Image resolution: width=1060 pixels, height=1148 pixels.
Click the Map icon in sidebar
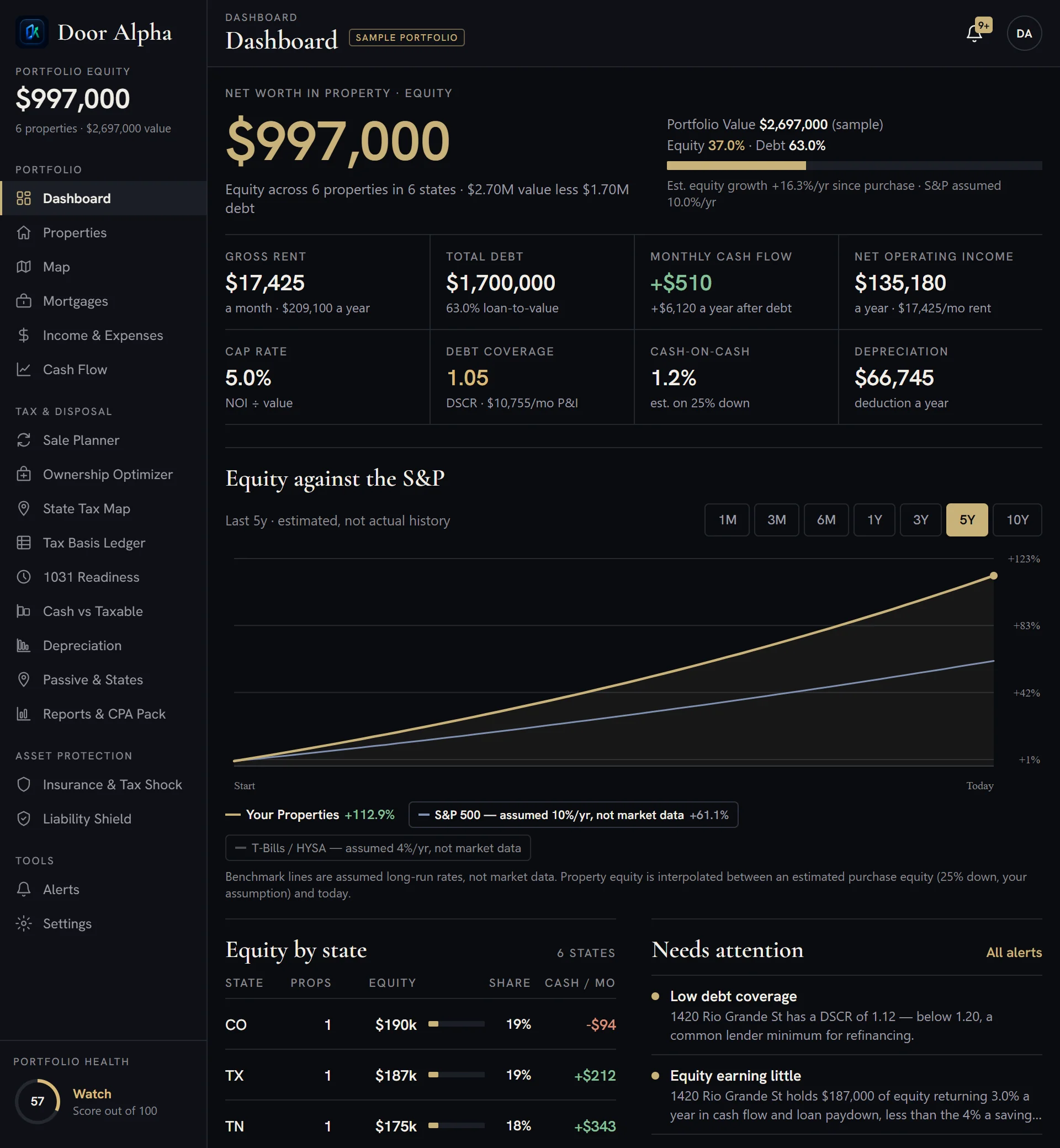pyautogui.click(x=24, y=267)
